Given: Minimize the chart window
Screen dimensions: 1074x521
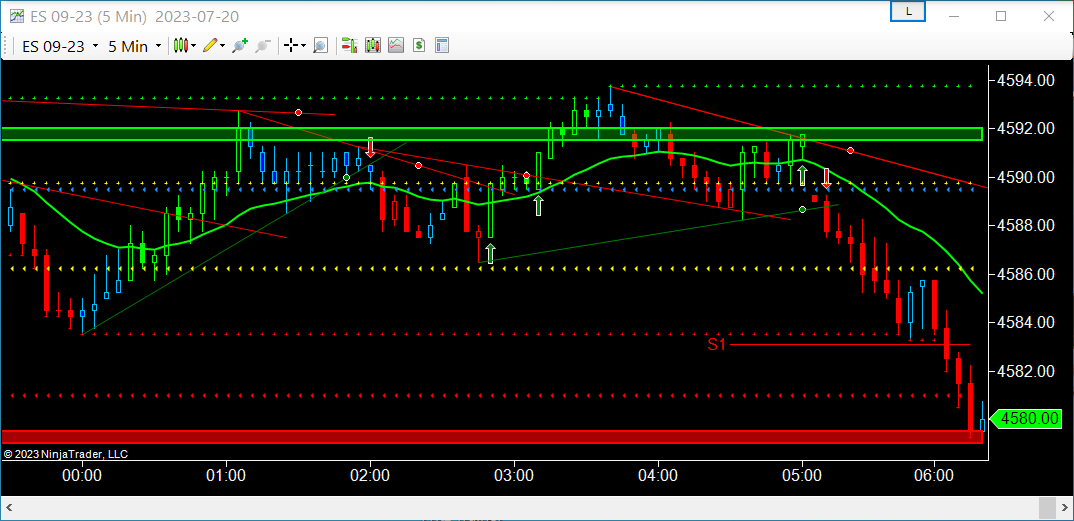Looking at the screenshot, I should 955,16.
